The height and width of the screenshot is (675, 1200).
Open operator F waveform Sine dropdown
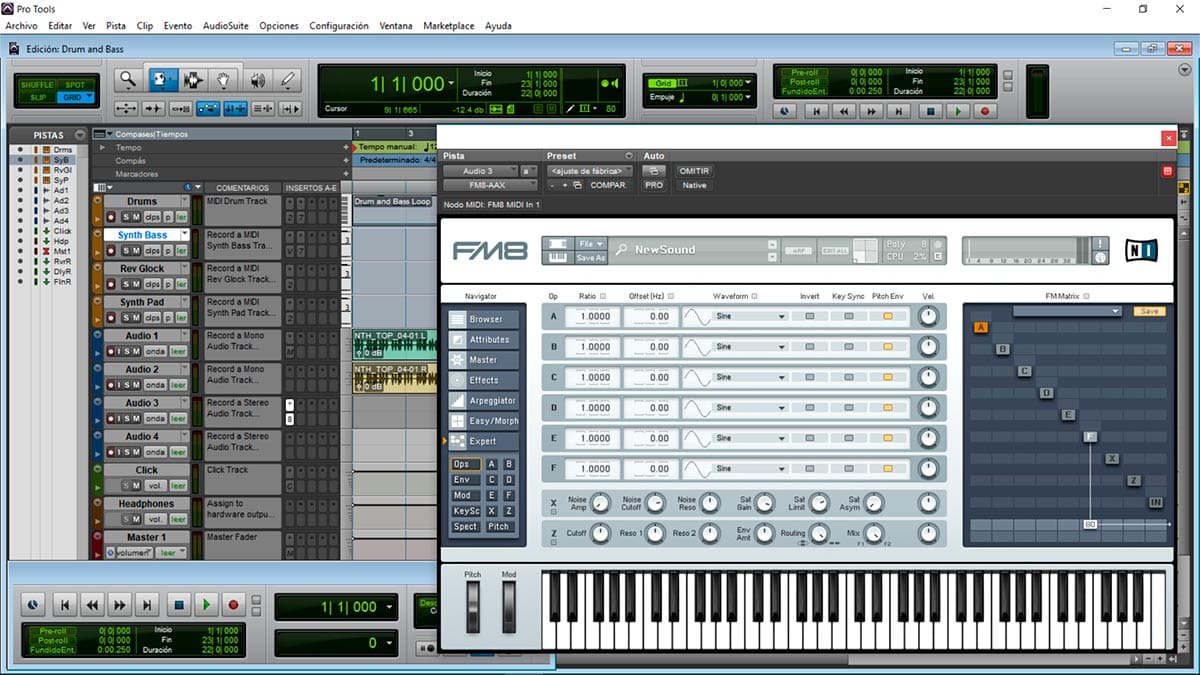(750, 468)
